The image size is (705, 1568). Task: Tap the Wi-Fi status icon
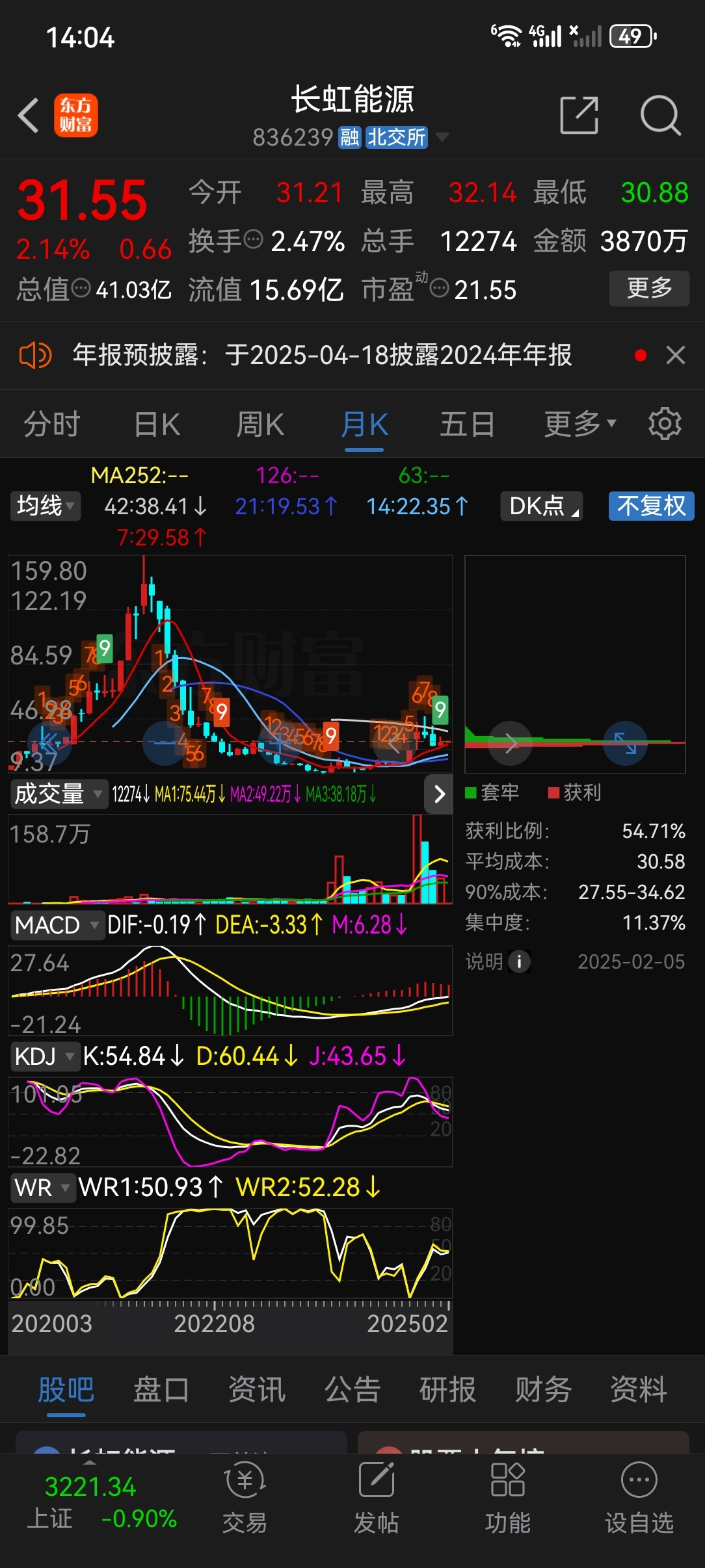[x=507, y=36]
